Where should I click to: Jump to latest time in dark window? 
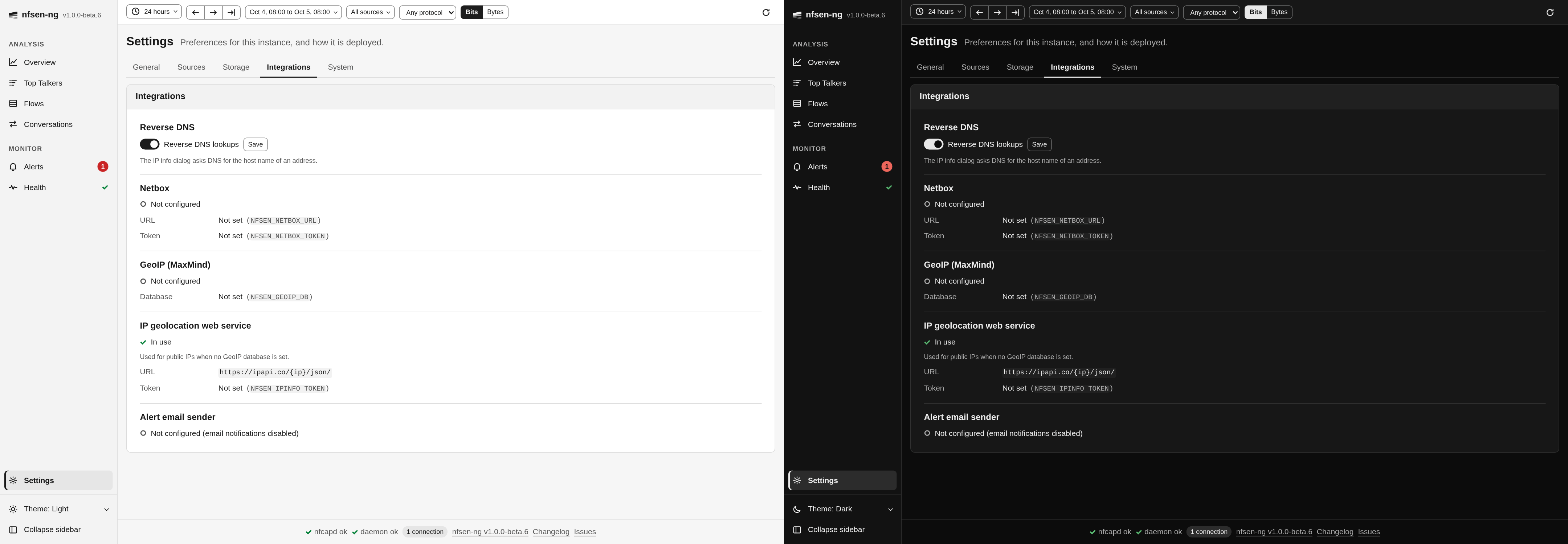[1015, 12]
